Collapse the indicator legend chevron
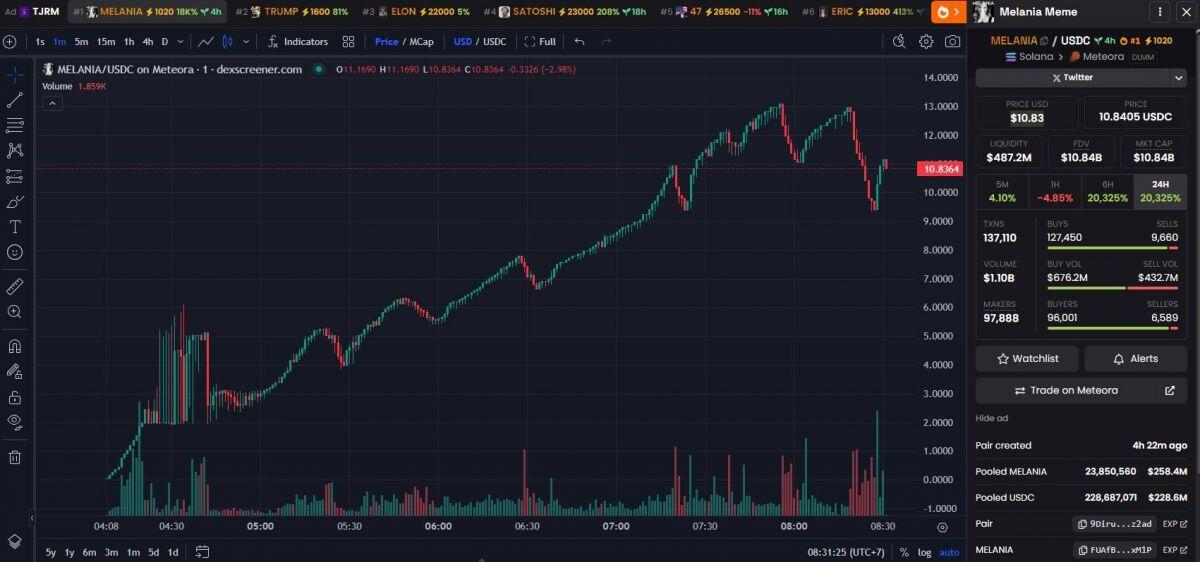Screen dimensions: 1200x562 (x=52, y=103)
